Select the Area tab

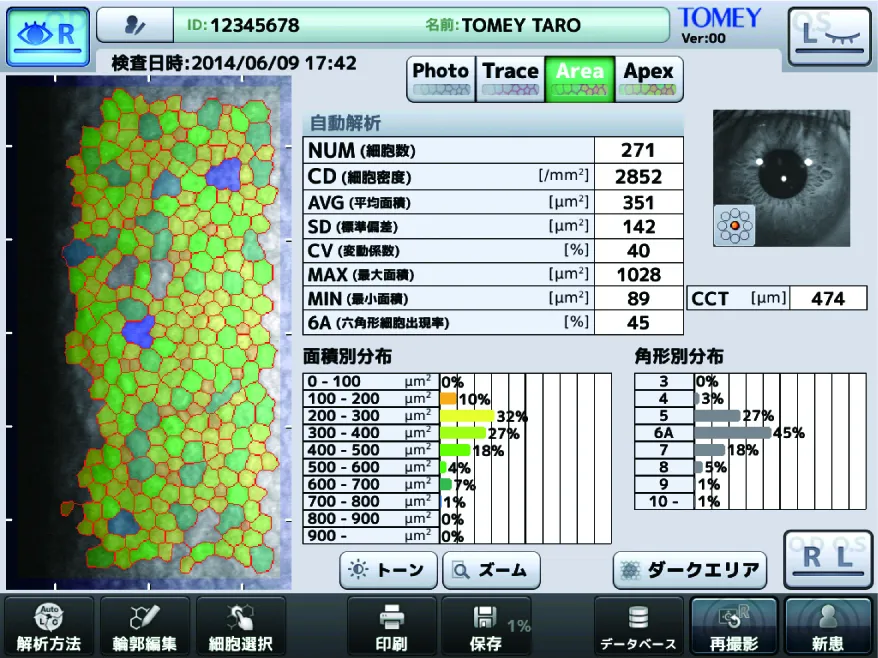[580, 79]
